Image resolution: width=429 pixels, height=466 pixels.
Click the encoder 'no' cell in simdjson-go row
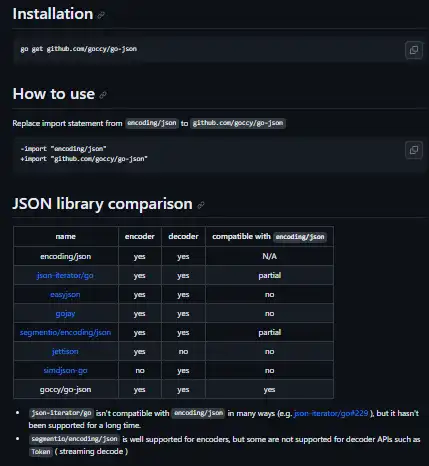[x=140, y=371]
